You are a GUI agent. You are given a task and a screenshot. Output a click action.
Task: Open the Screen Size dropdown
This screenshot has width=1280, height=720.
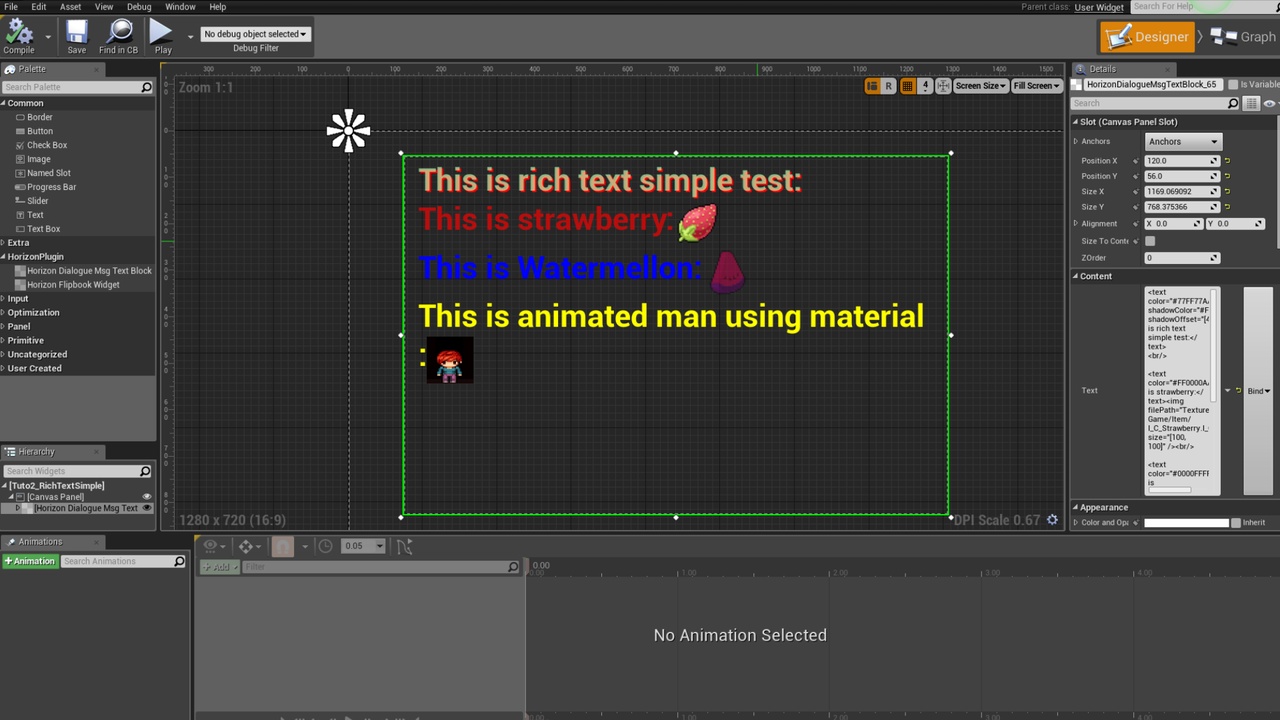point(980,86)
